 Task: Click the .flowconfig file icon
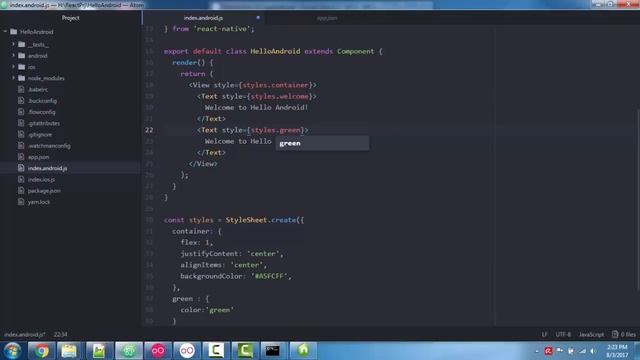point(21,111)
